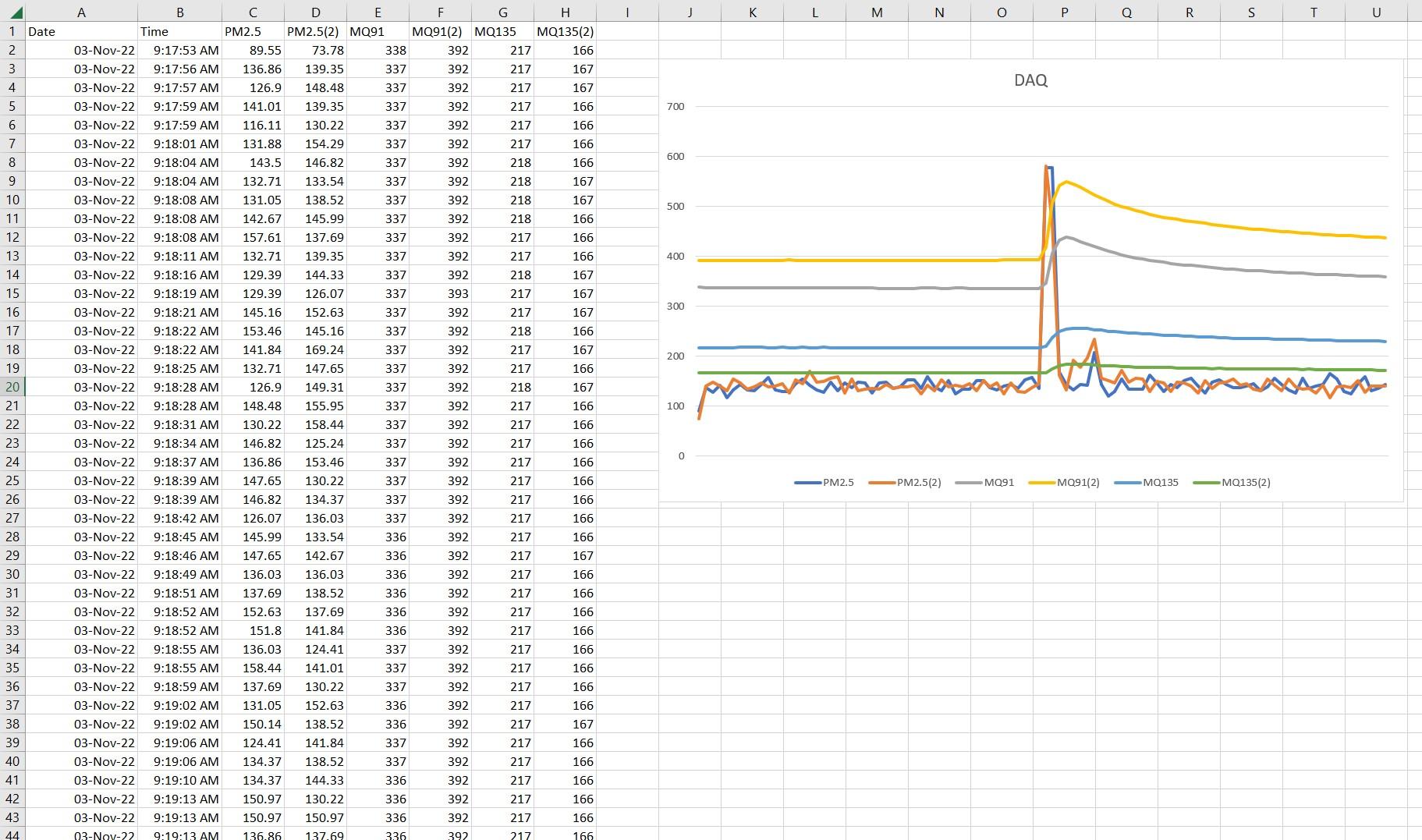Image resolution: width=1422 pixels, height=840 pixels.
Task: Click the 500 label on chart axis
Action: click(x=676, y=207)
